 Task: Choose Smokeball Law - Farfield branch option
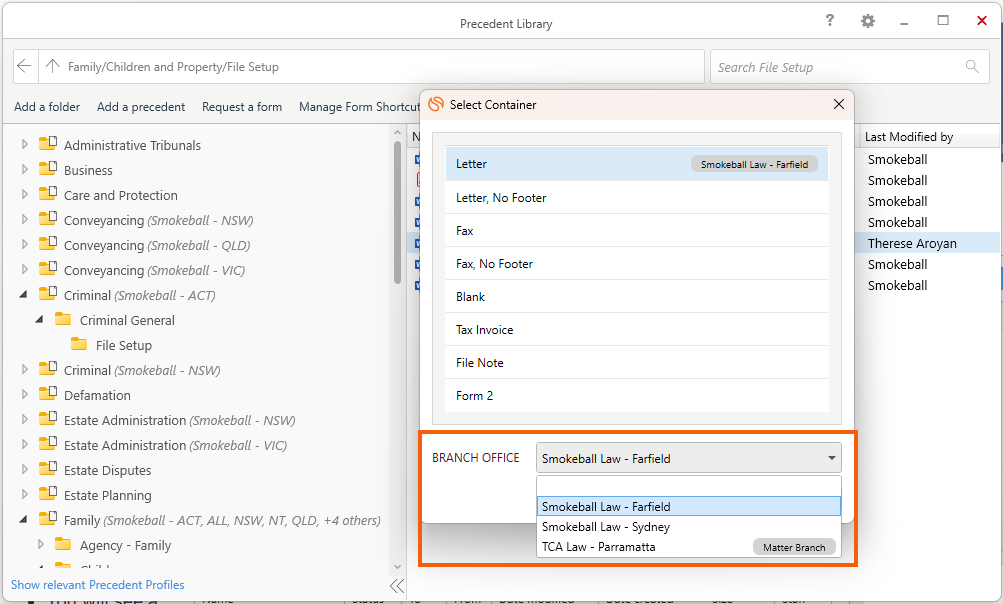click(x=688, y=507)
